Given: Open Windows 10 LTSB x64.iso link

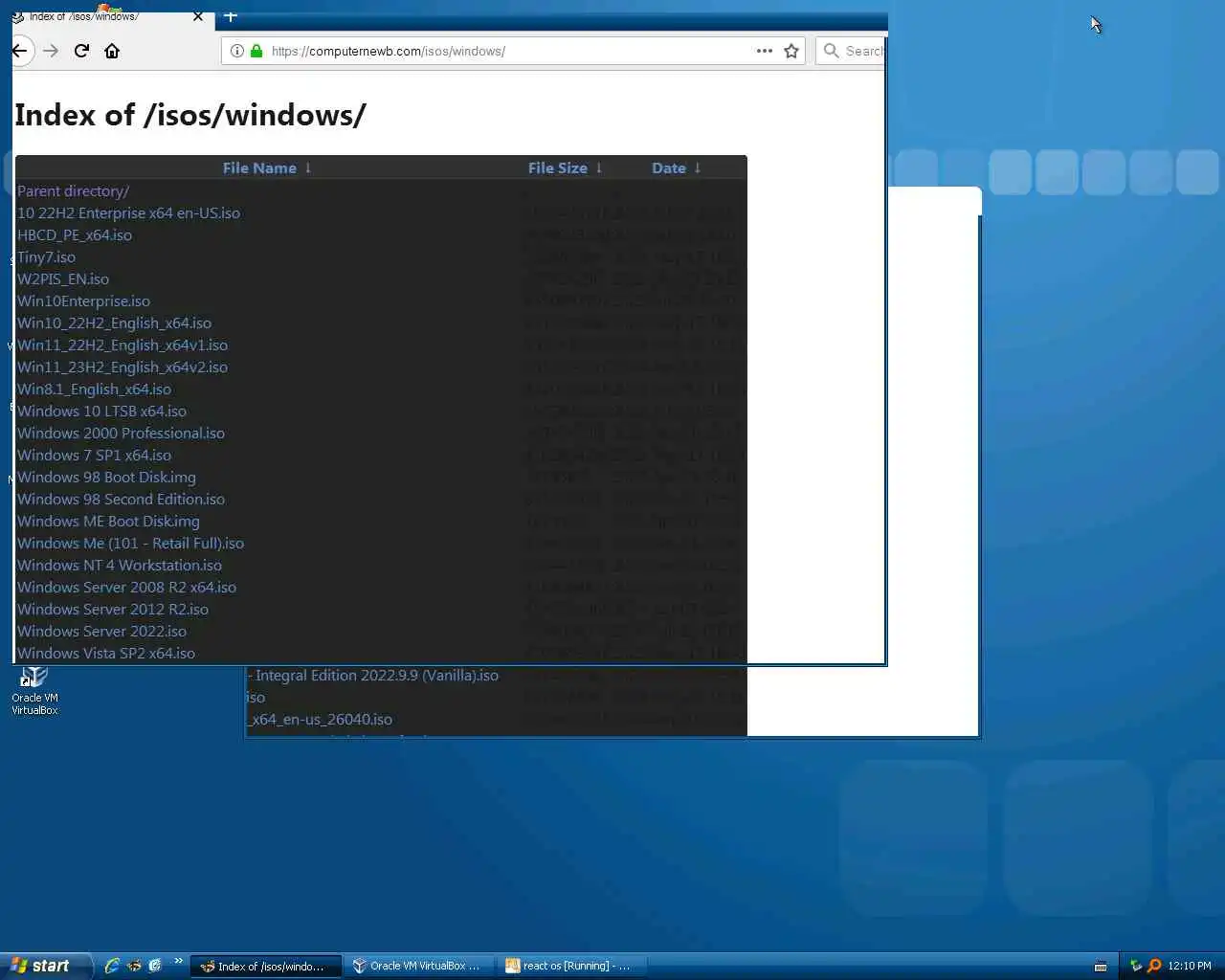Looking at the screenshot, I should (x=101, y=412).
